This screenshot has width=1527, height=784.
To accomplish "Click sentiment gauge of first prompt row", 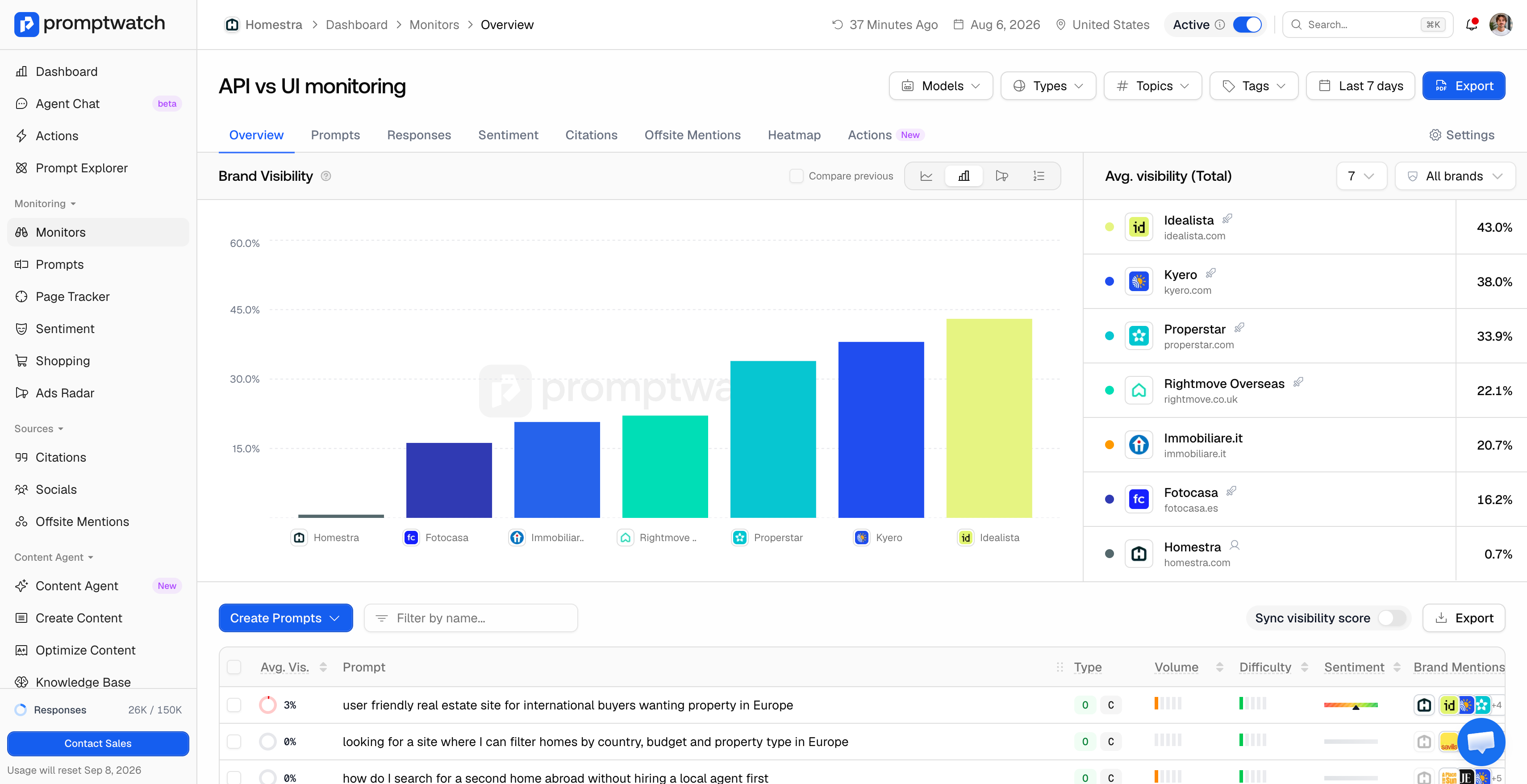I will 1351,705.
